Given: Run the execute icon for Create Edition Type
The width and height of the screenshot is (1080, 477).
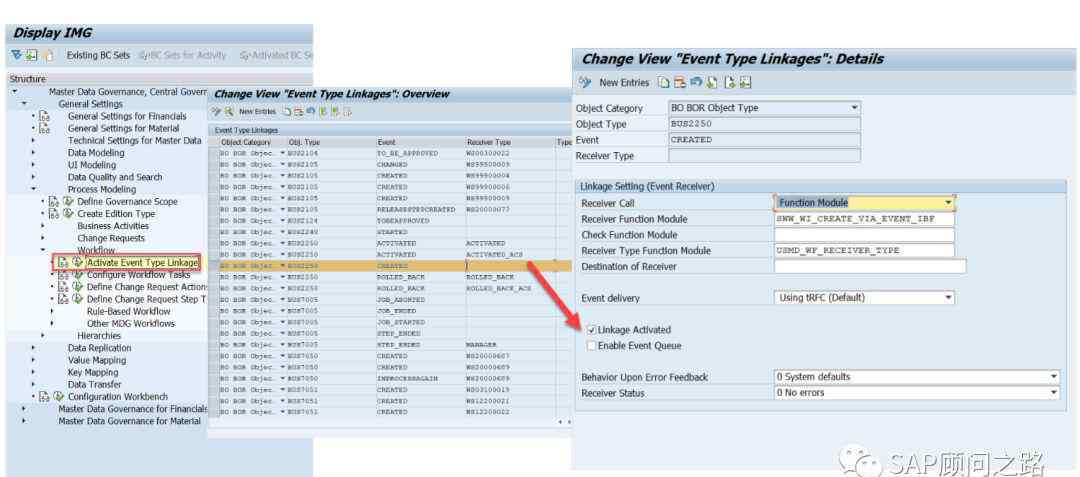Looking at the screenshot, I should (68, 213).
